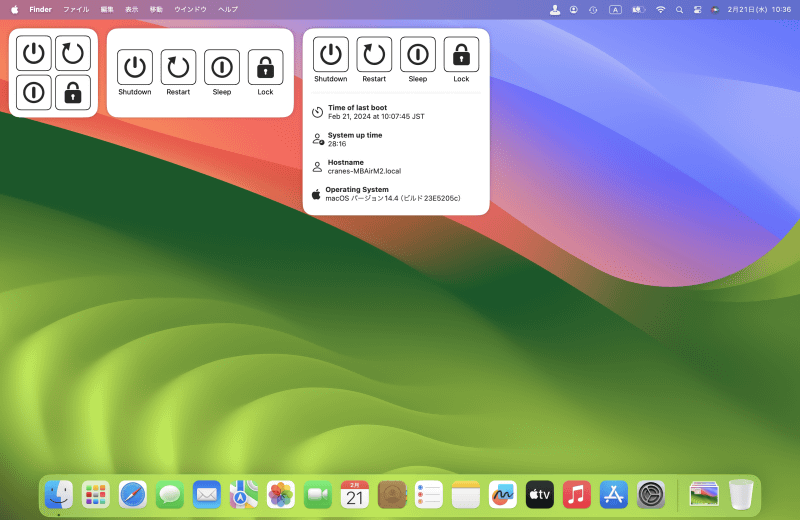
Task: Click Shutdown button in medium widget
Action: point(135,67)
